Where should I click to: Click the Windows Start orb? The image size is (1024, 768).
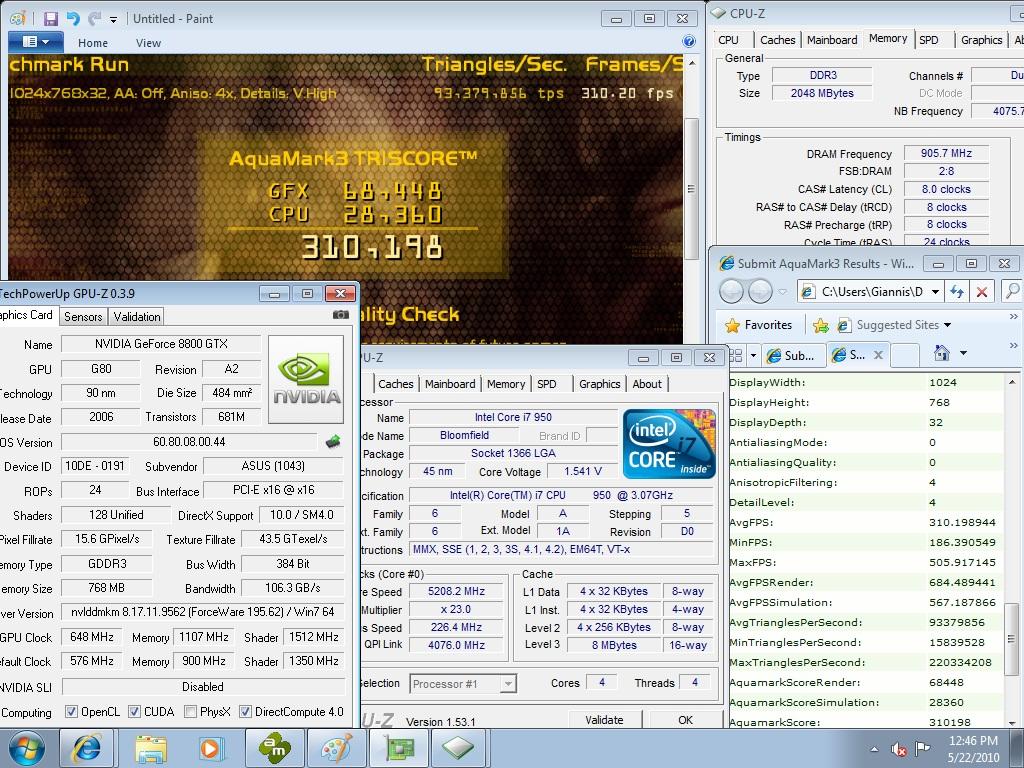pyautogui.click(x=27, y=748)
